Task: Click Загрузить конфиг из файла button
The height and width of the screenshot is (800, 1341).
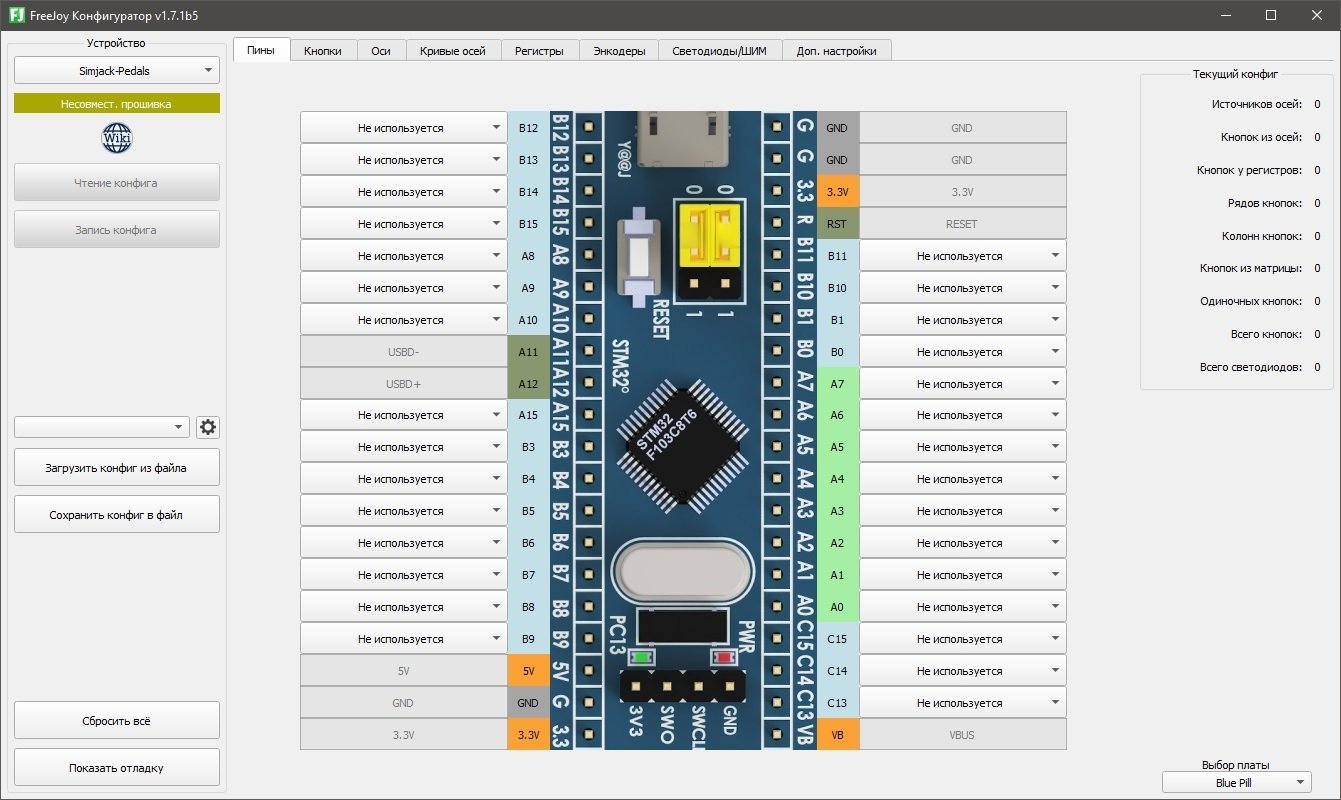Action: pos(116,467)
